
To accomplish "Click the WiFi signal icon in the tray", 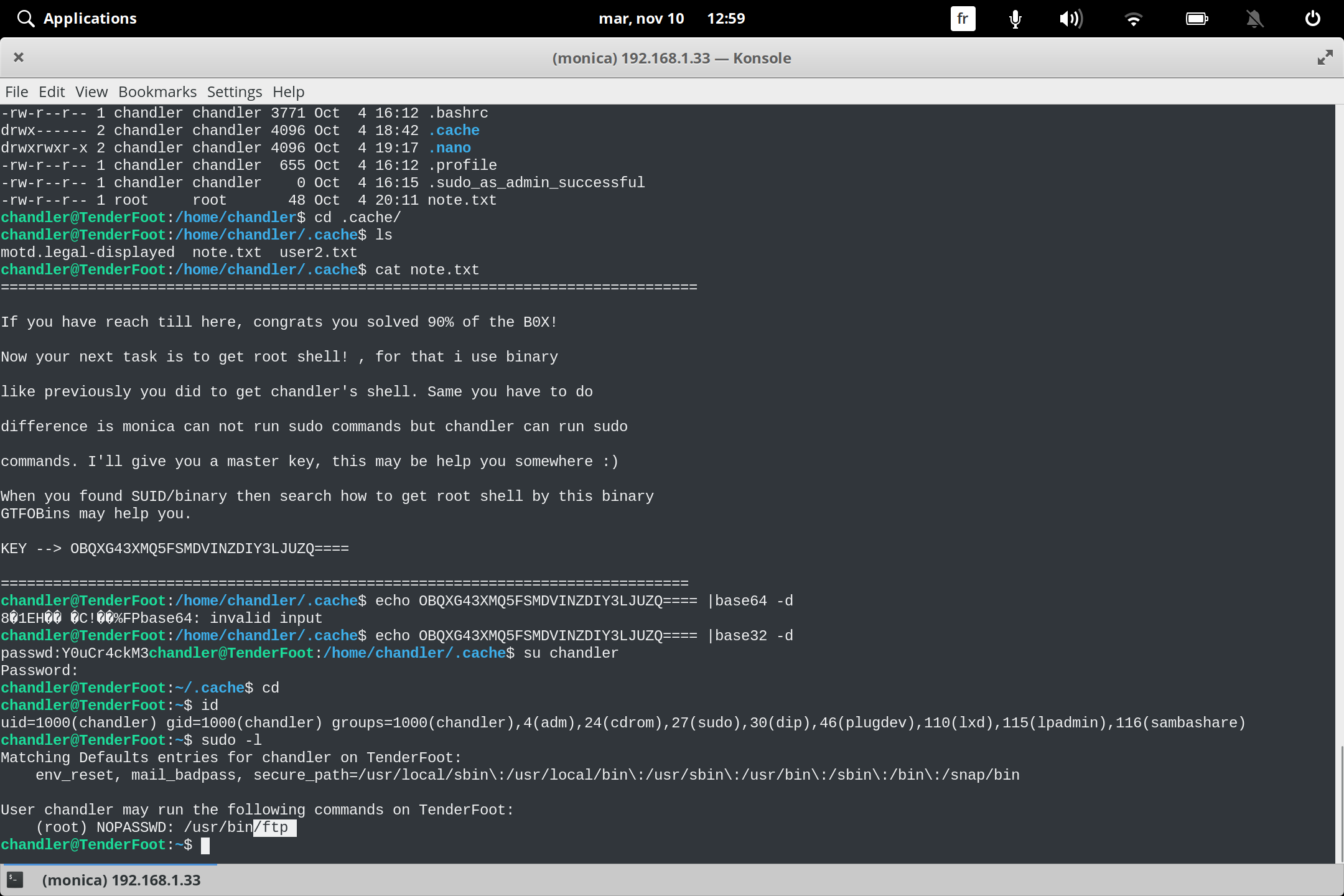I will (x=1134, y=19).
